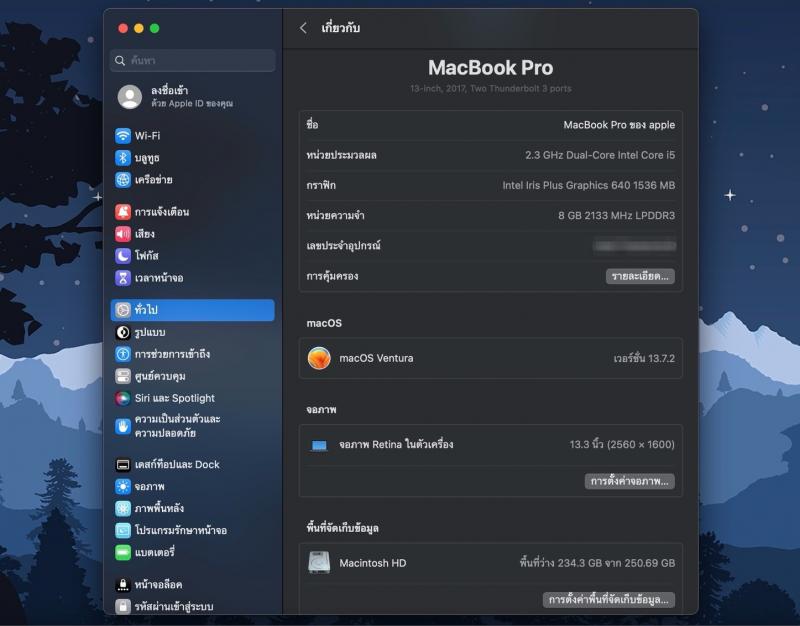Screen dimensions: 800x626
Task: Click the 'Macintosh HD' label
Action: coord(373,563)
